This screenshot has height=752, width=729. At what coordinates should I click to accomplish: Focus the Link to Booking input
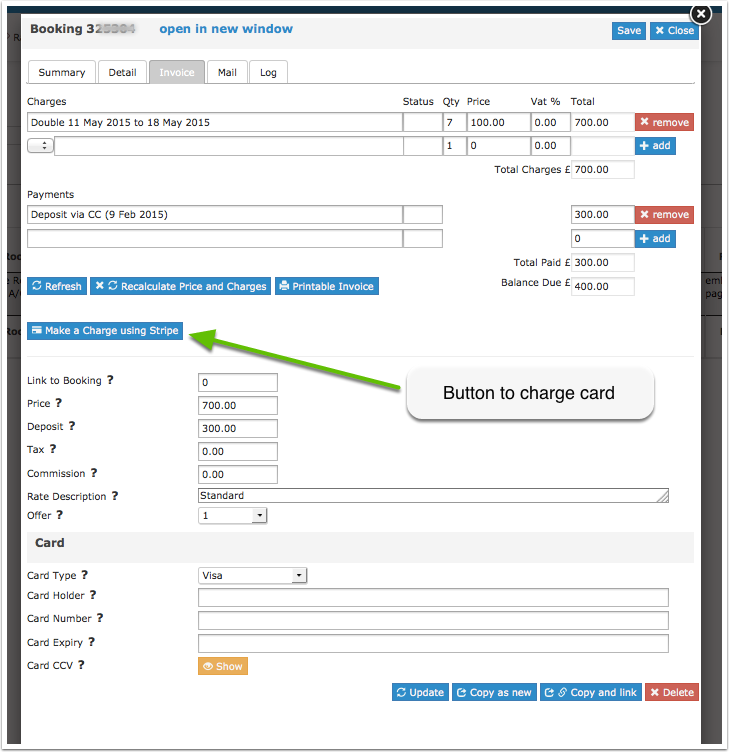[x=238, y=382]
